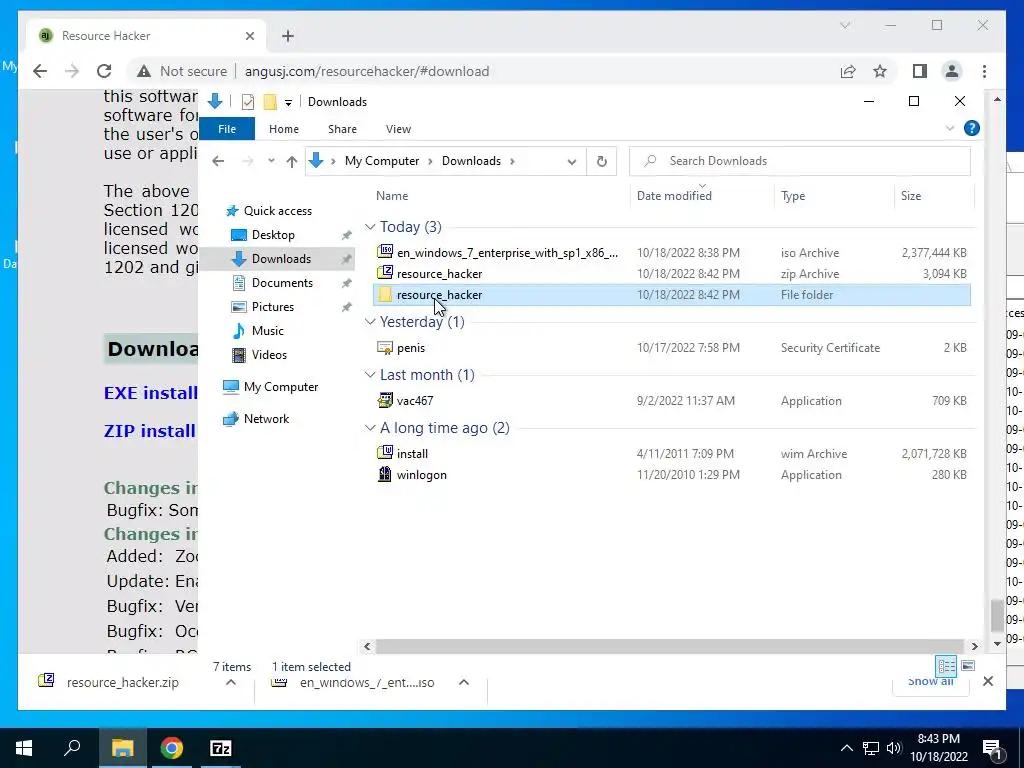The height and width of the screenshot is (768, 1024).
Task: Select the resource_hacker folder icon
Action: tap(385, 295)
